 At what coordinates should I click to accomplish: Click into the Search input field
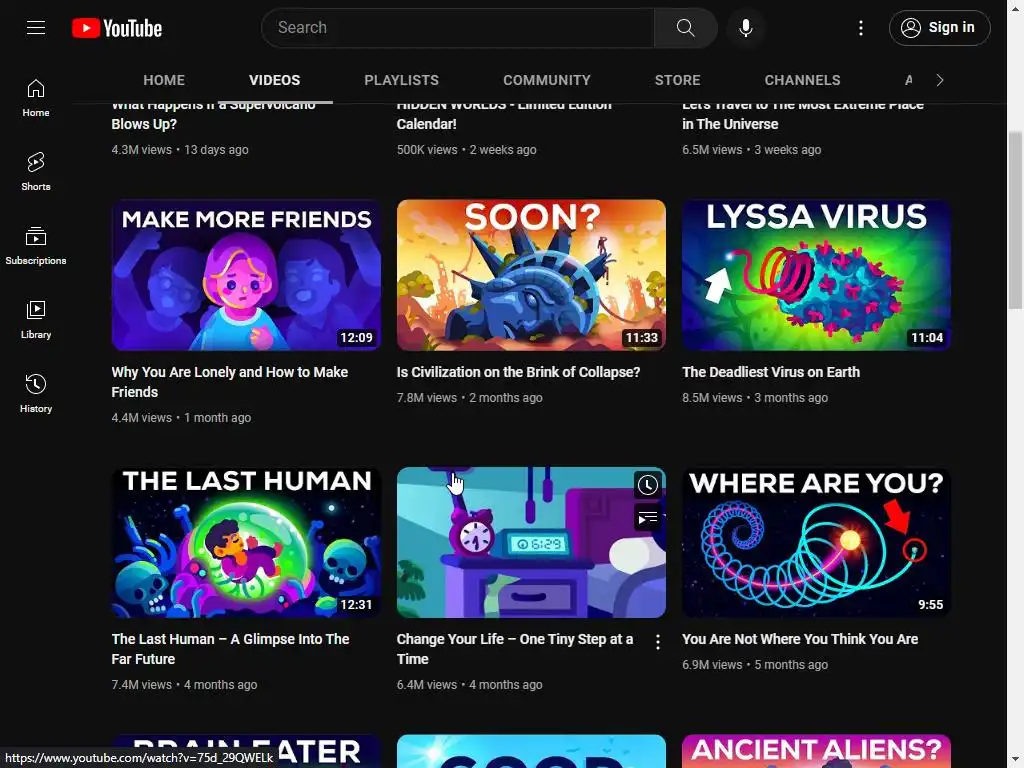coord(458,27)
